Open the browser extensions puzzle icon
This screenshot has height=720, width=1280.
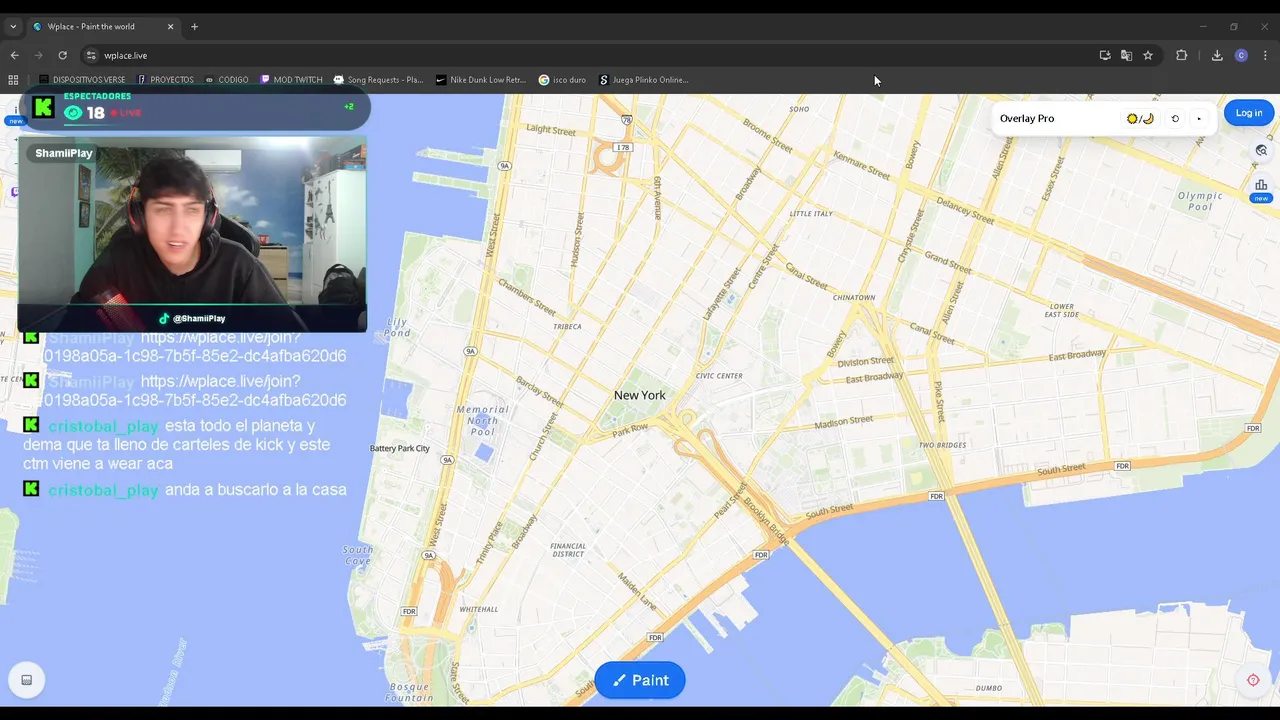pos(1181,55)
